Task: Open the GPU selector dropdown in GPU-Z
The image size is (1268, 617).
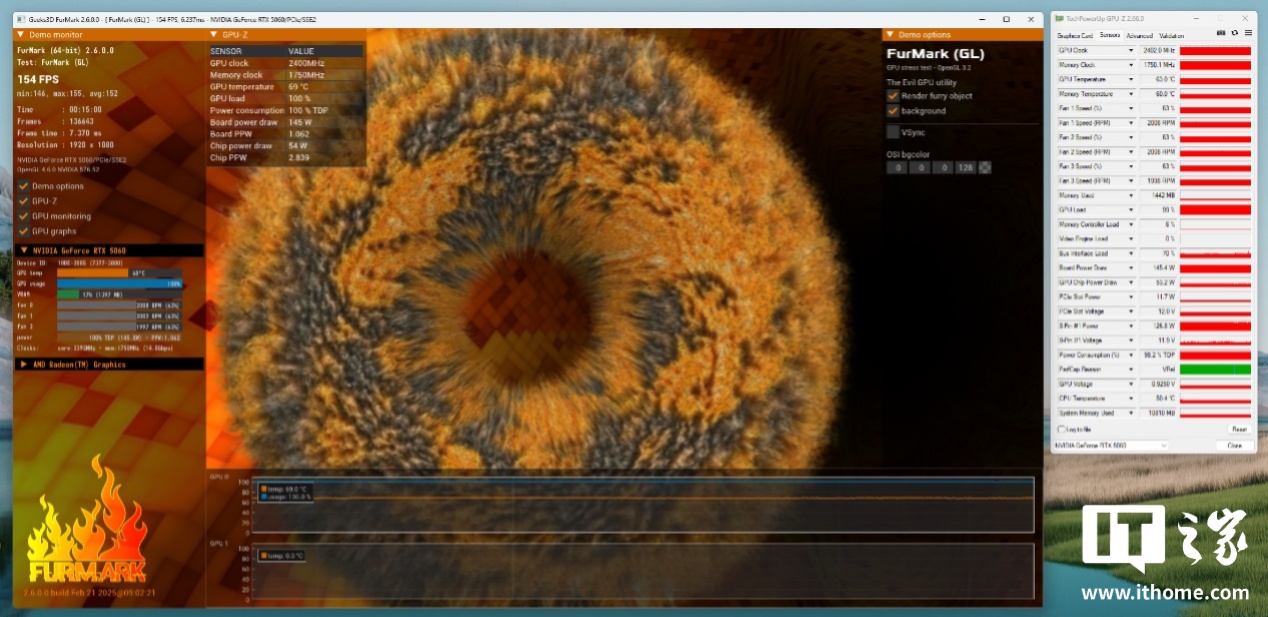Action: [1112, 445]
